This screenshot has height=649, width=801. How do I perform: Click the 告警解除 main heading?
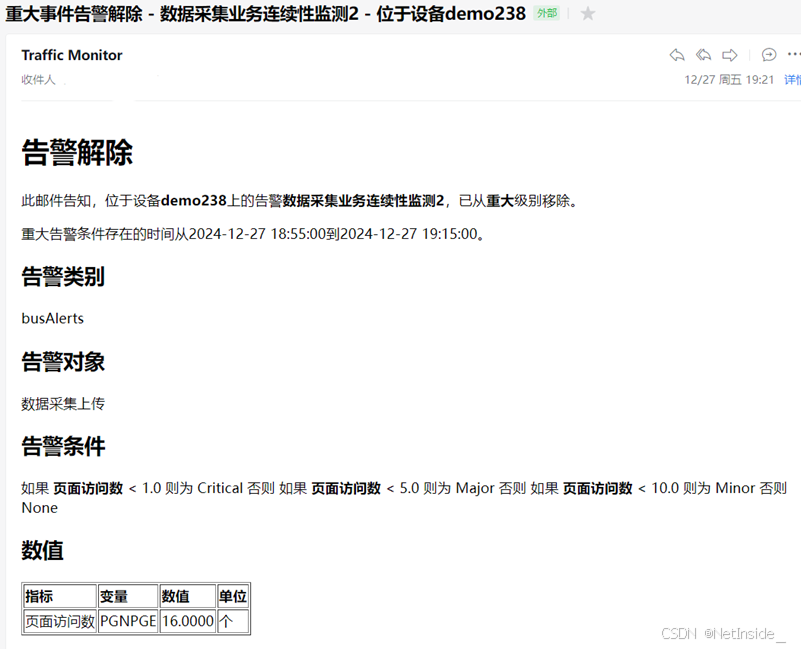(x=77, y=152)
